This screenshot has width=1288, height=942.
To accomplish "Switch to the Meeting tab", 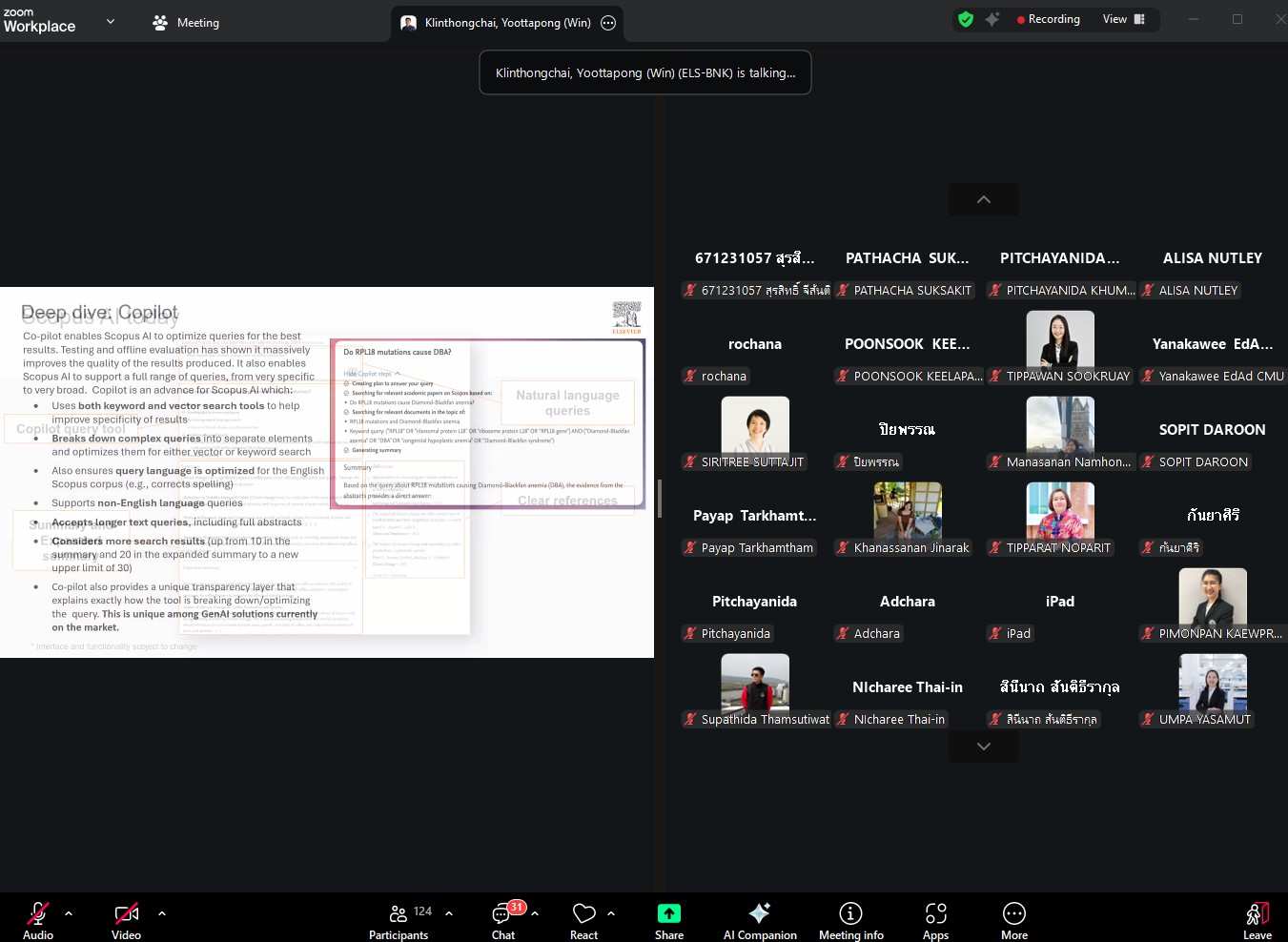I will tap(187, 22).
